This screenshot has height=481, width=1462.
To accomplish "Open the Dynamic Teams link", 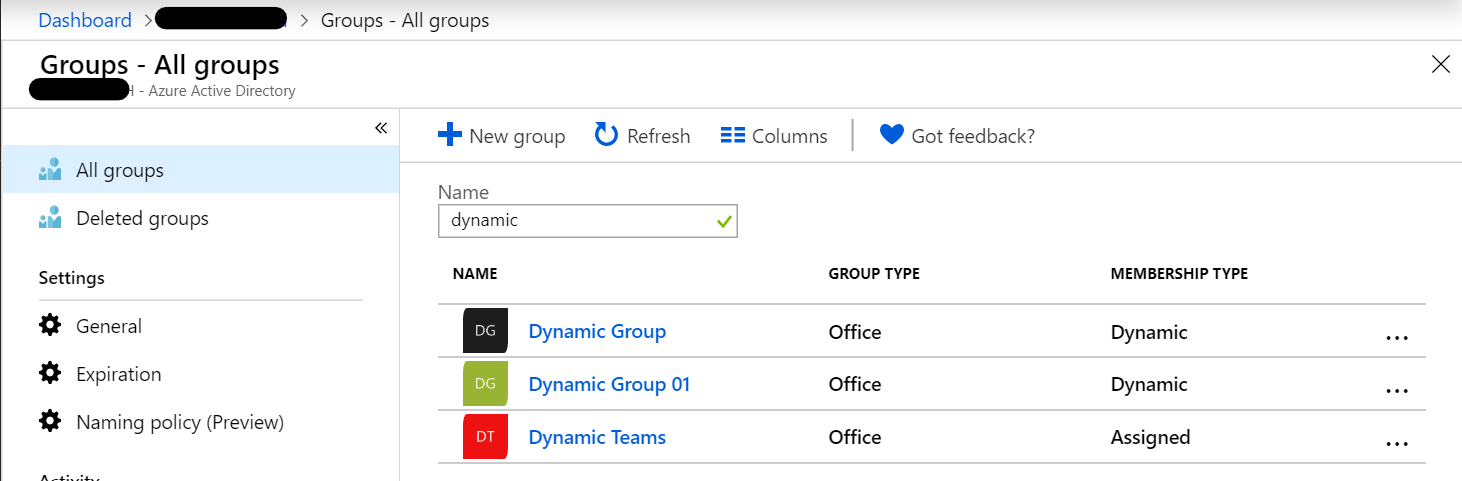I will [x=597, y=437].
